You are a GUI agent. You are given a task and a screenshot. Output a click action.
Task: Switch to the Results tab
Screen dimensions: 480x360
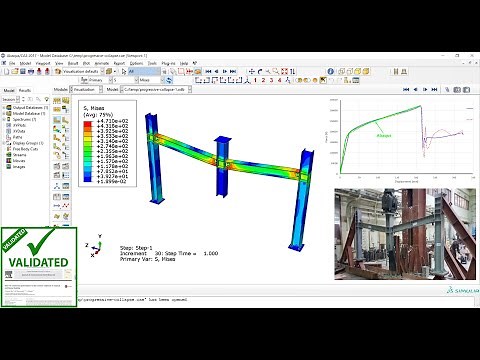25,90
